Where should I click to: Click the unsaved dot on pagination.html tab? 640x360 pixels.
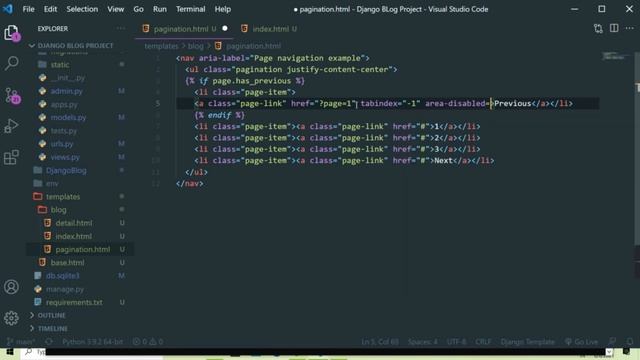225,29
